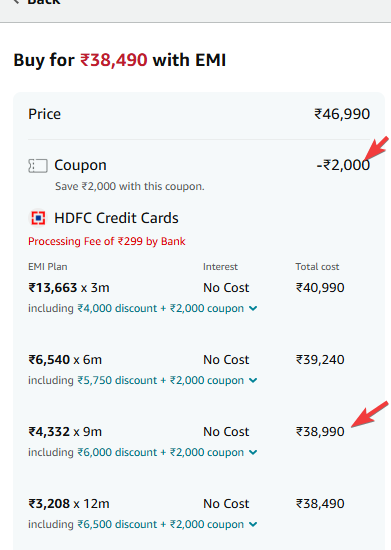Expand the 6-month EMI plan discount details chevron
Image resolution: width=391 pixels, height=550 pixels.
point(253,381)
